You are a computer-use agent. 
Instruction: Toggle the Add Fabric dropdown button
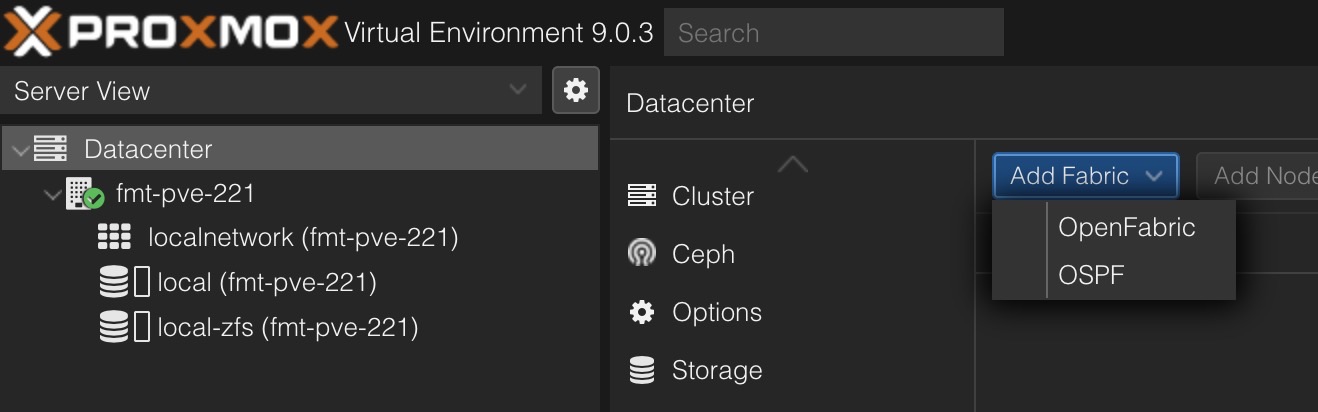point(1085,176)
